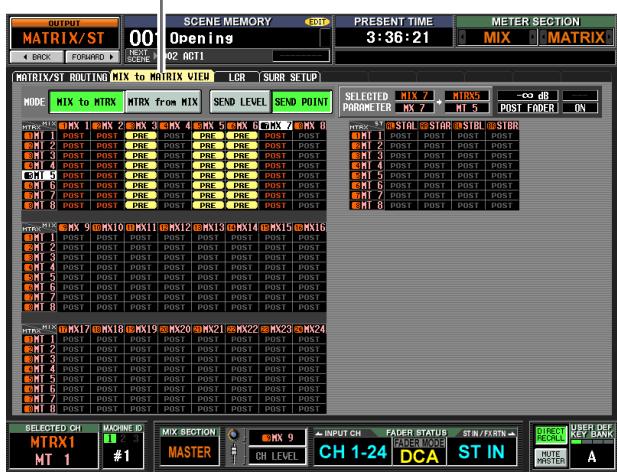The height and width of the screenshot is (473, 617).
Task: Toggle MUTE MASTER
Action: [x=551, y=457]
